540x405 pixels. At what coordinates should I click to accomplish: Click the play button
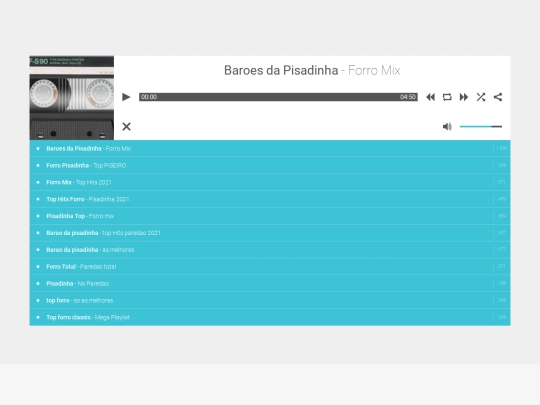(126, 97)
